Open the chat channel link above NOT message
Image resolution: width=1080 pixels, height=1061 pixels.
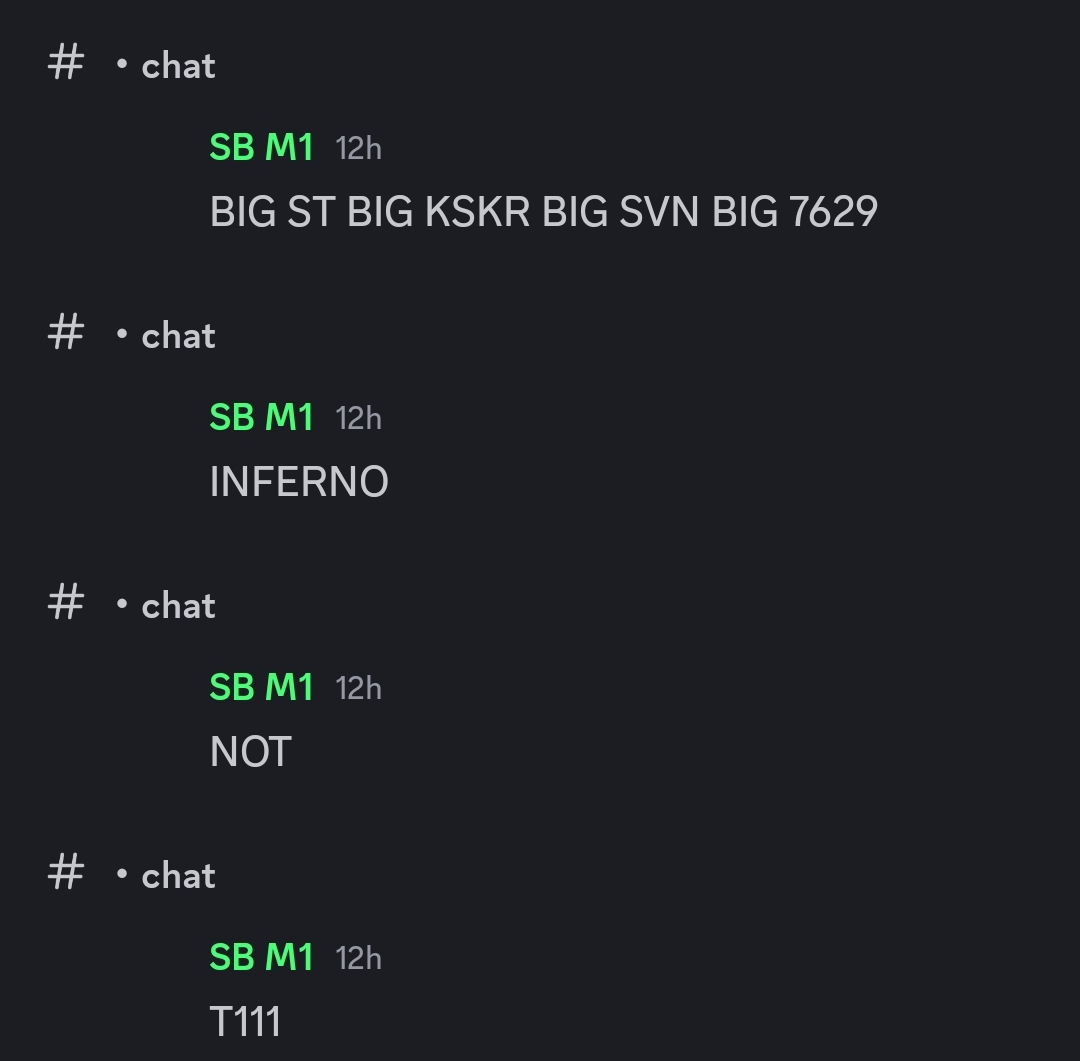(178, 606)
